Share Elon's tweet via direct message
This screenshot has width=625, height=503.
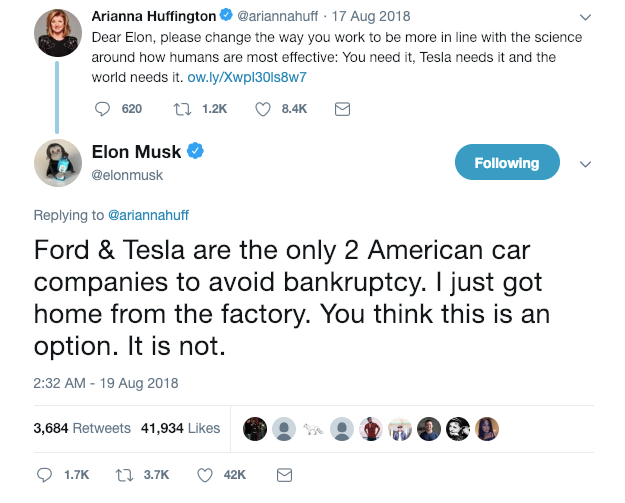pos(284,473)
